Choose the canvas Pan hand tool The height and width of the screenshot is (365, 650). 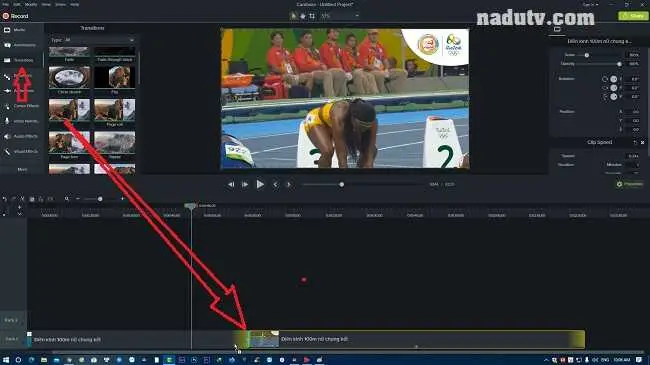click(x=303, y=16)
